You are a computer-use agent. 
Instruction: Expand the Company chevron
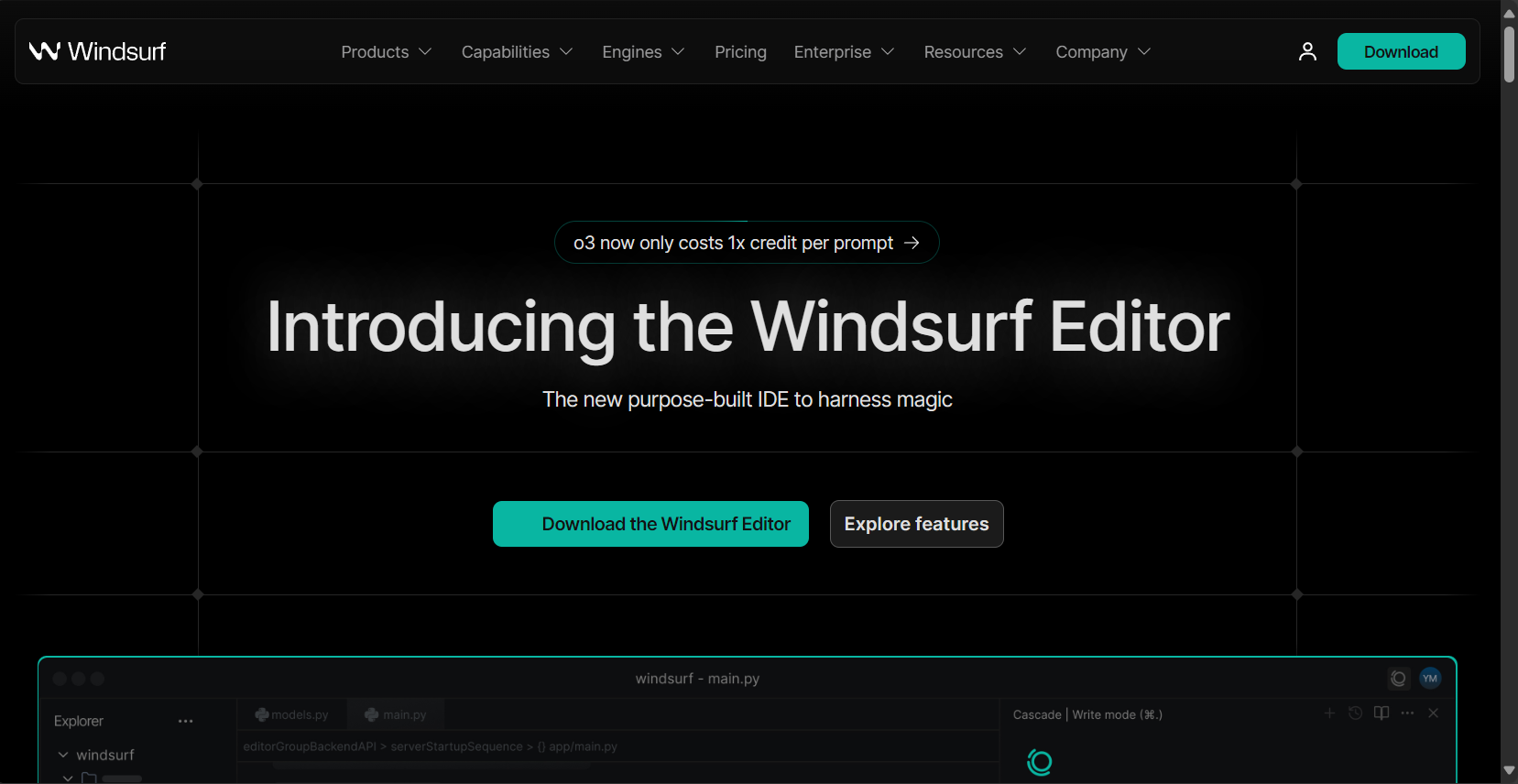(1144, 52)
